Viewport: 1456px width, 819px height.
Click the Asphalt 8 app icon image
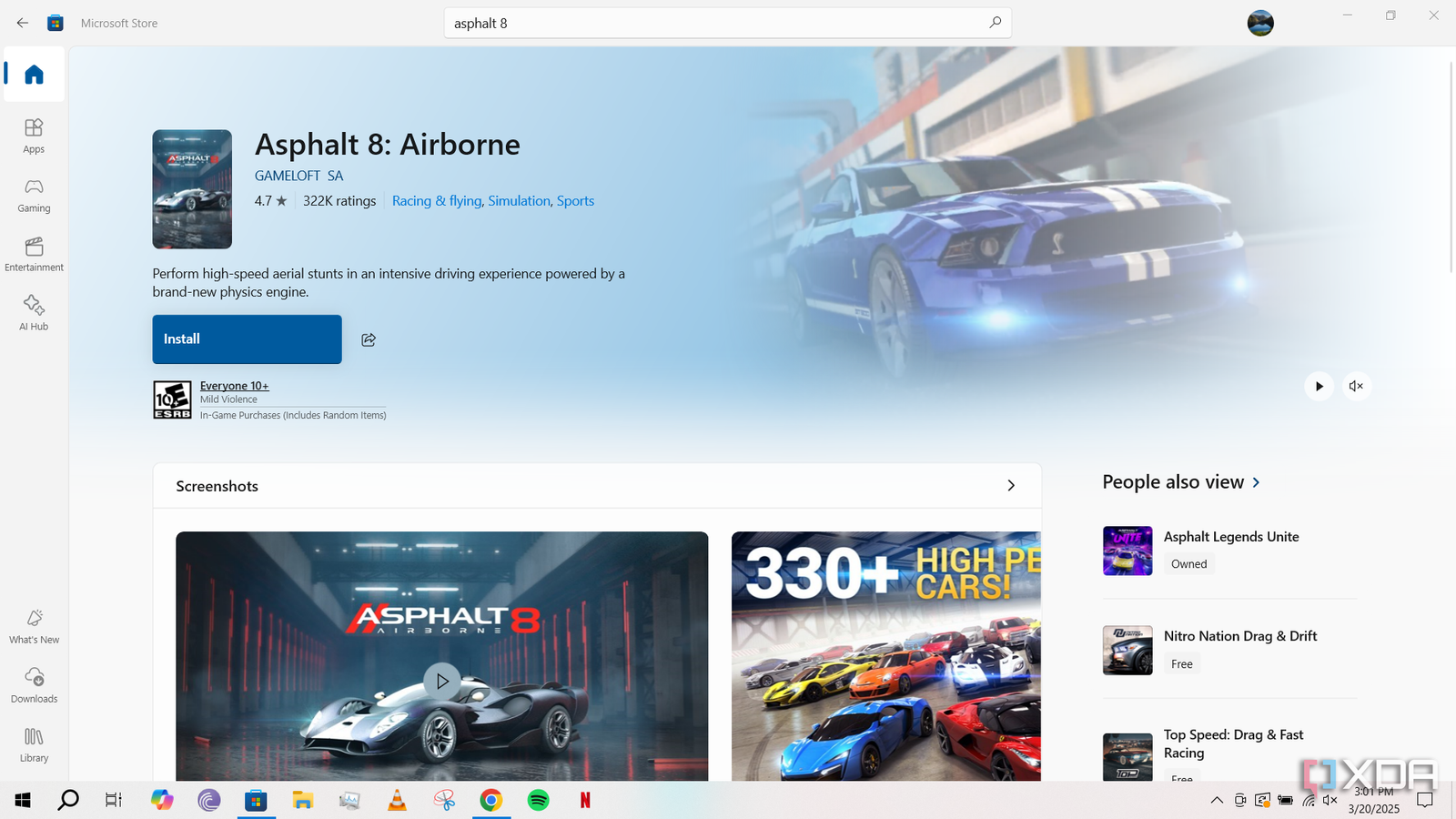pos(192,189)
